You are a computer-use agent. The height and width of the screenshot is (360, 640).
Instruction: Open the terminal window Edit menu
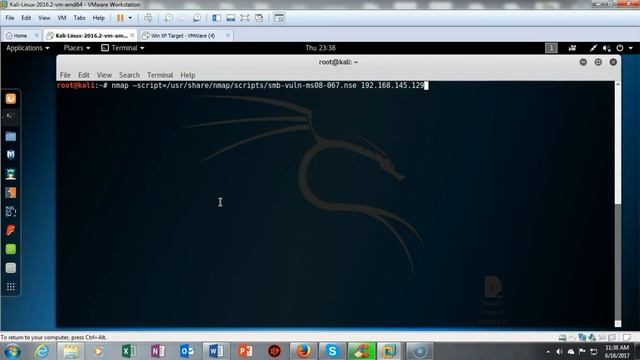click(84, 75)
